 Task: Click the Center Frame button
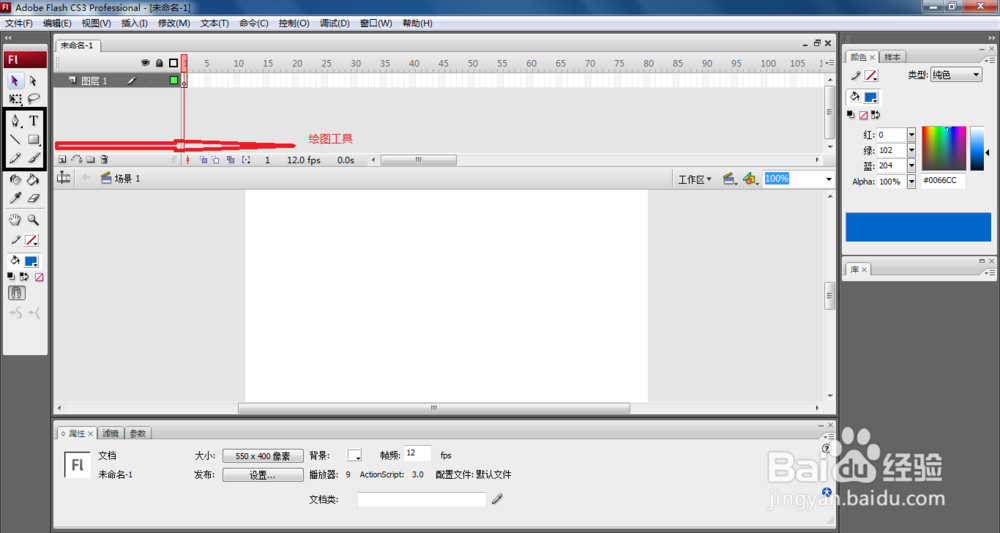[188, 160]
